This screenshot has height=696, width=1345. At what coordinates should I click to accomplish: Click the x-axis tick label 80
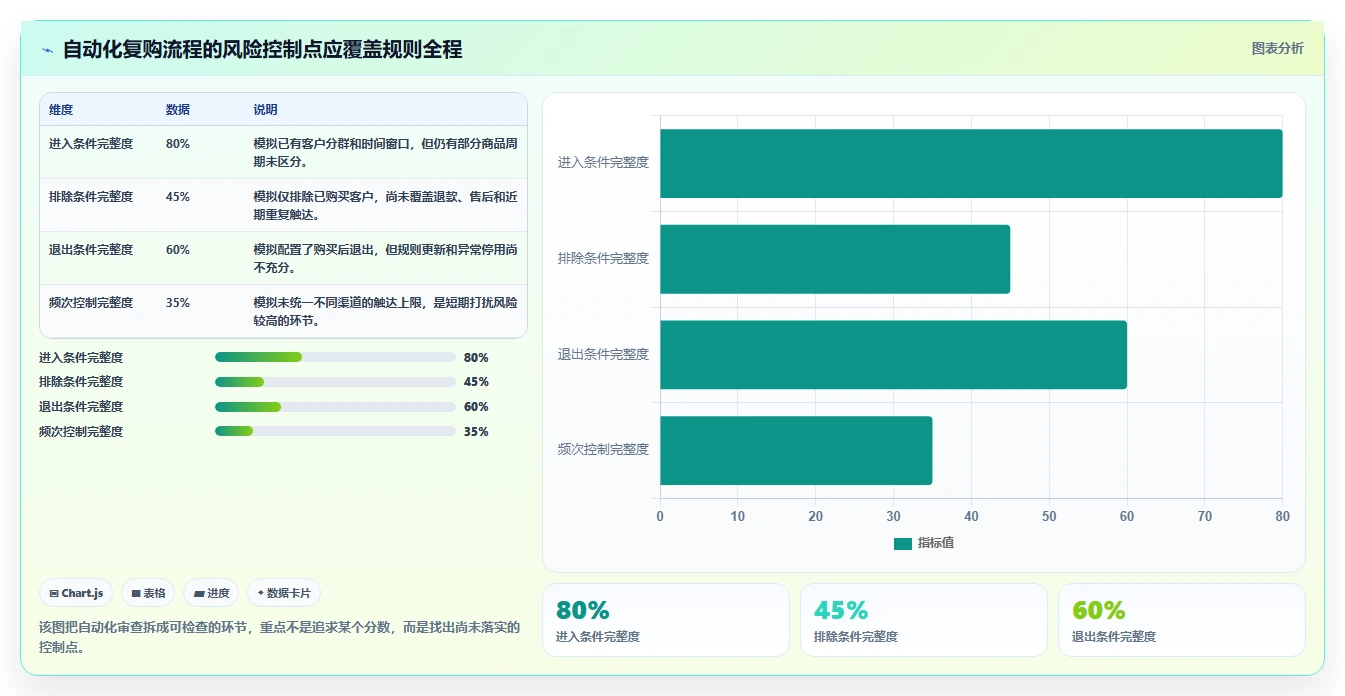click(x=1282, y=517)
